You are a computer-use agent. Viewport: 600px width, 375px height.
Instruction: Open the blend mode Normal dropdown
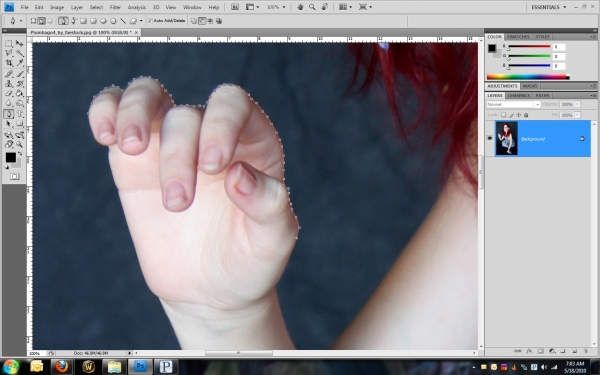[514, 104]
